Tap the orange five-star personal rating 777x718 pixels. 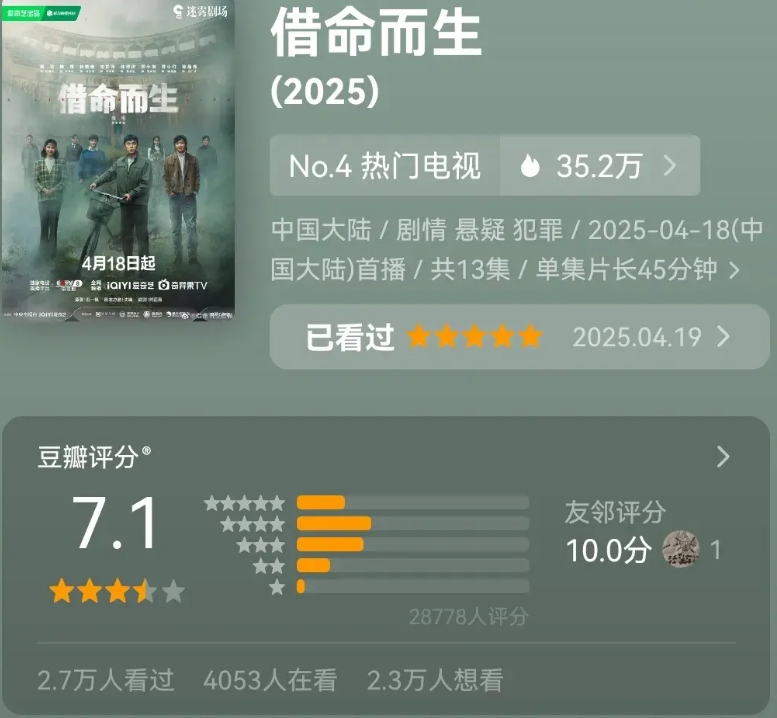coord(475,336)
